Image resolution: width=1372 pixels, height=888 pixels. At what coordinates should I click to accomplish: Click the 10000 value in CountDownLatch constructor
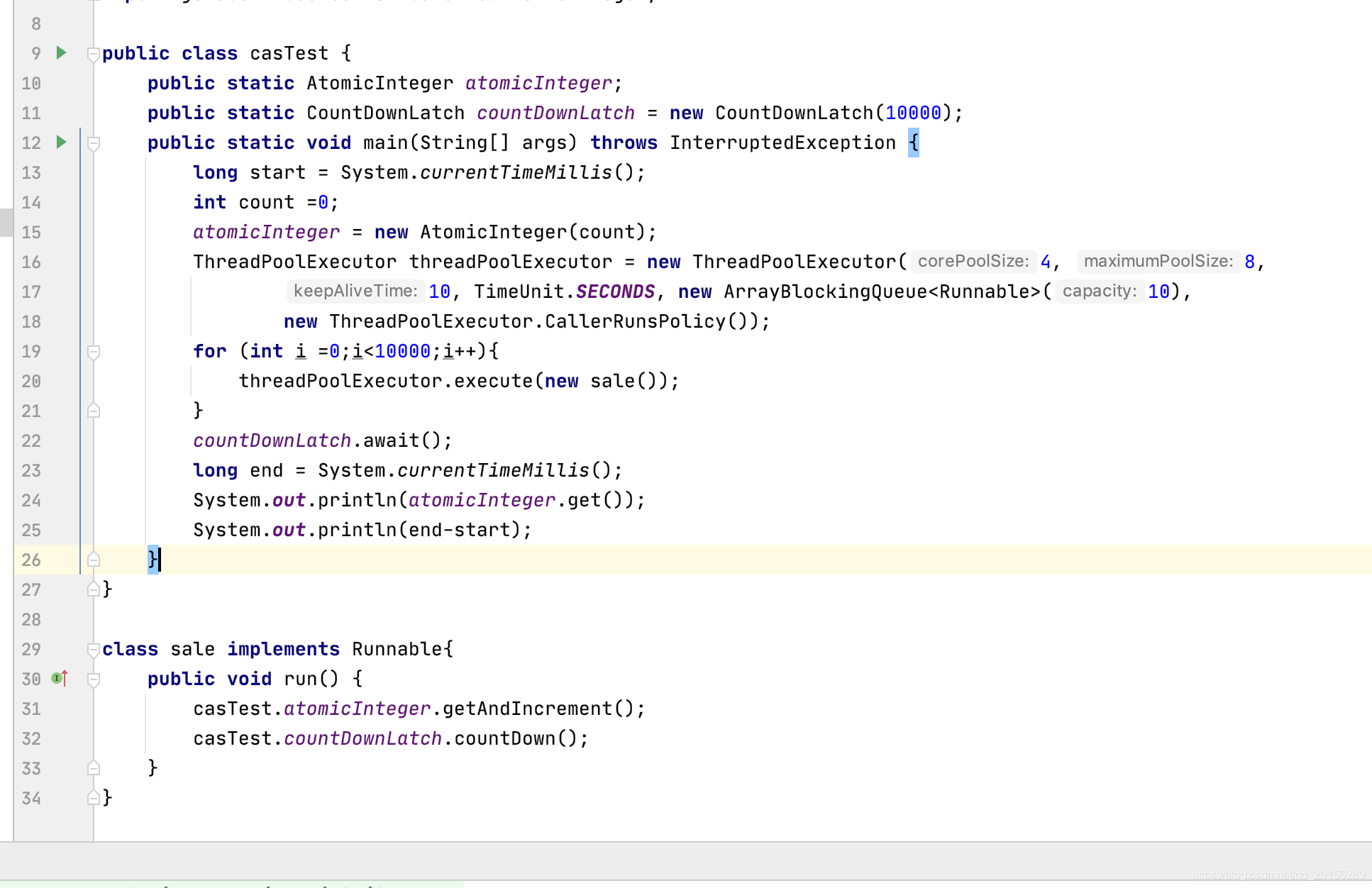point(913,113)
